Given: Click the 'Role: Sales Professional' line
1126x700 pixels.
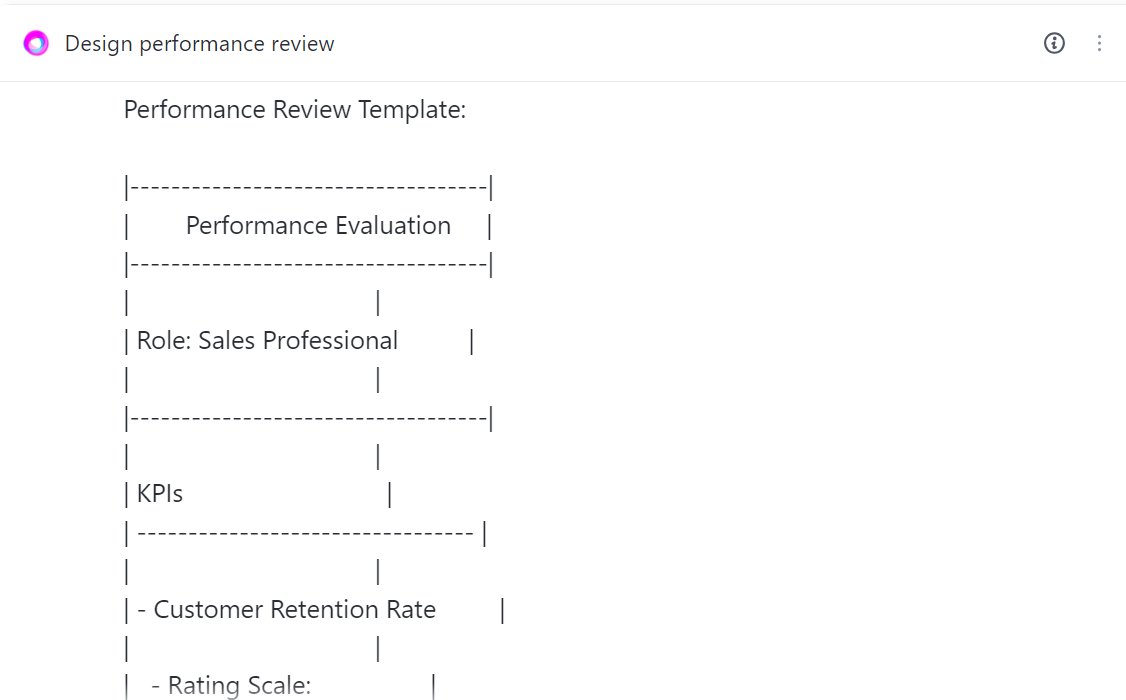Looking at the screenshot, I should pyautogui.click(x=267, y=341).
